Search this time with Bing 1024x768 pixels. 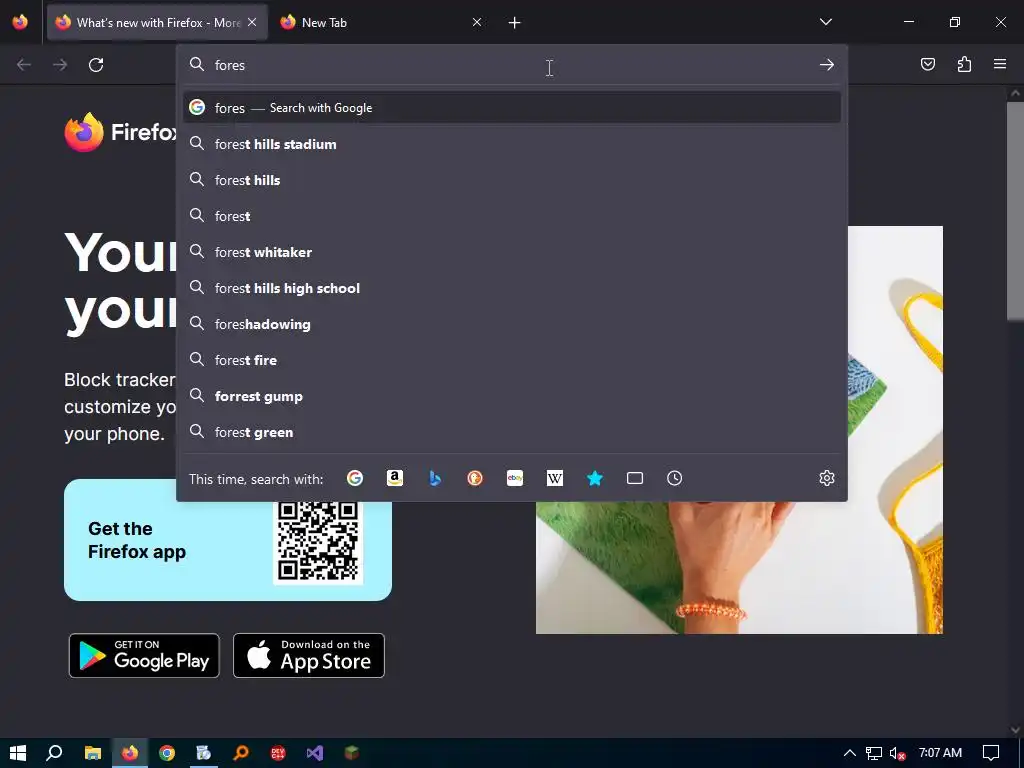coord(435,478)
